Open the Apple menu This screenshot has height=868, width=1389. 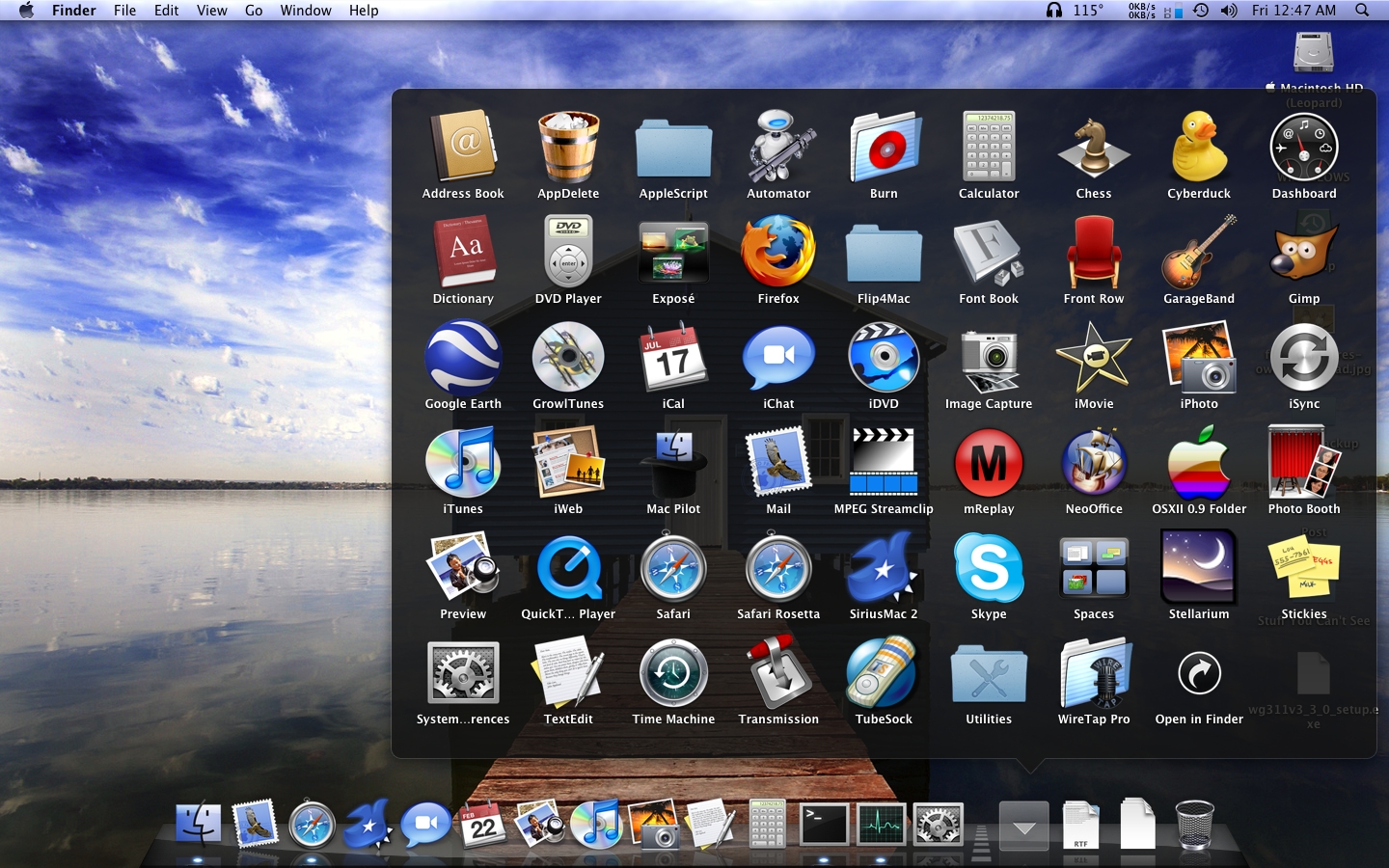26,11
